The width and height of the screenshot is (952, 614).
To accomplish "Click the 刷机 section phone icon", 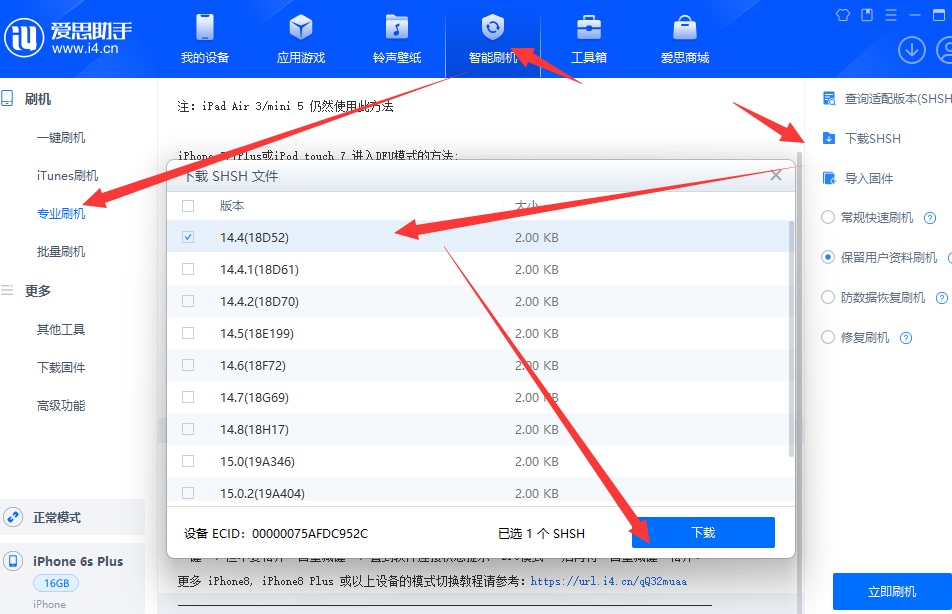I will click(7, 98).
